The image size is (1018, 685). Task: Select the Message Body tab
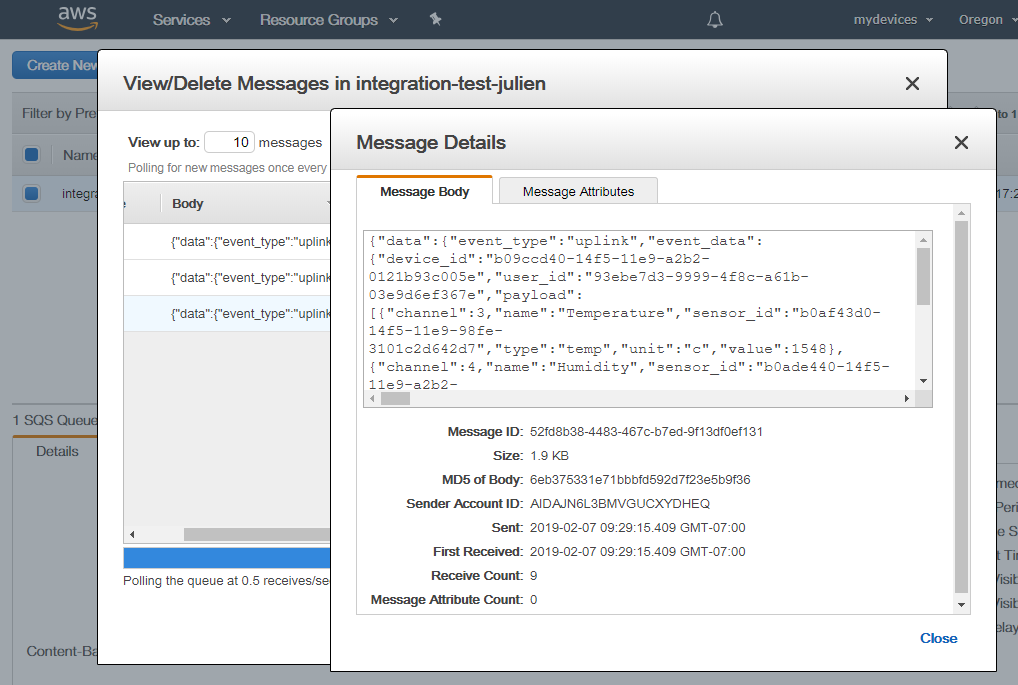tap(426, 191)
